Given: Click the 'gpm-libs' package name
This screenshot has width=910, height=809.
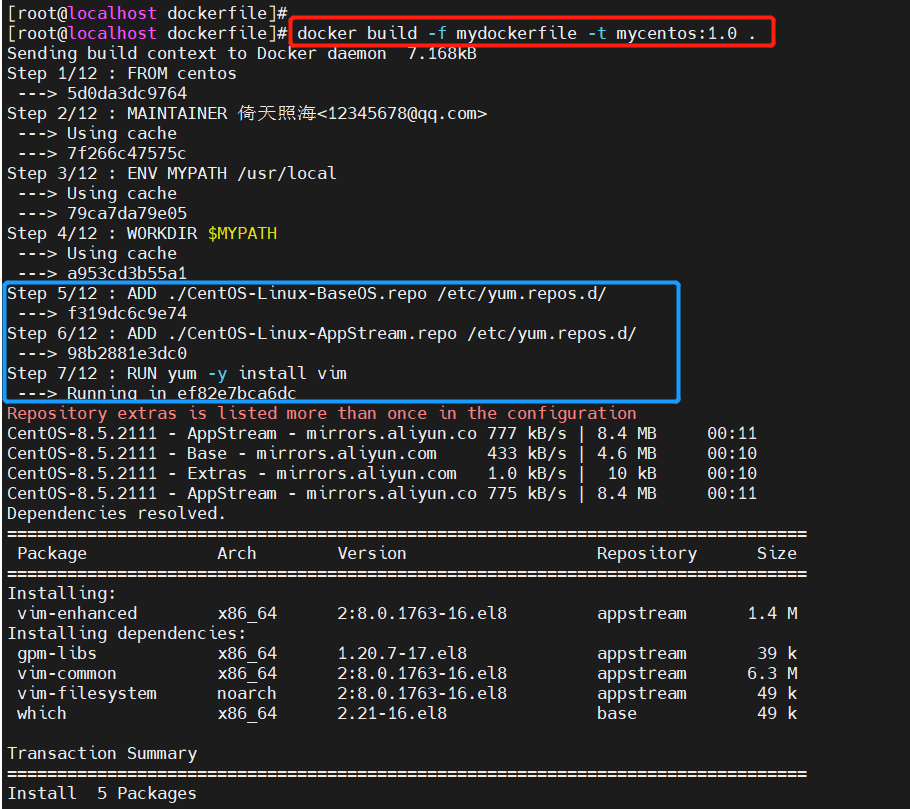Looking at the screenshot, I should [x=57, y=653].
